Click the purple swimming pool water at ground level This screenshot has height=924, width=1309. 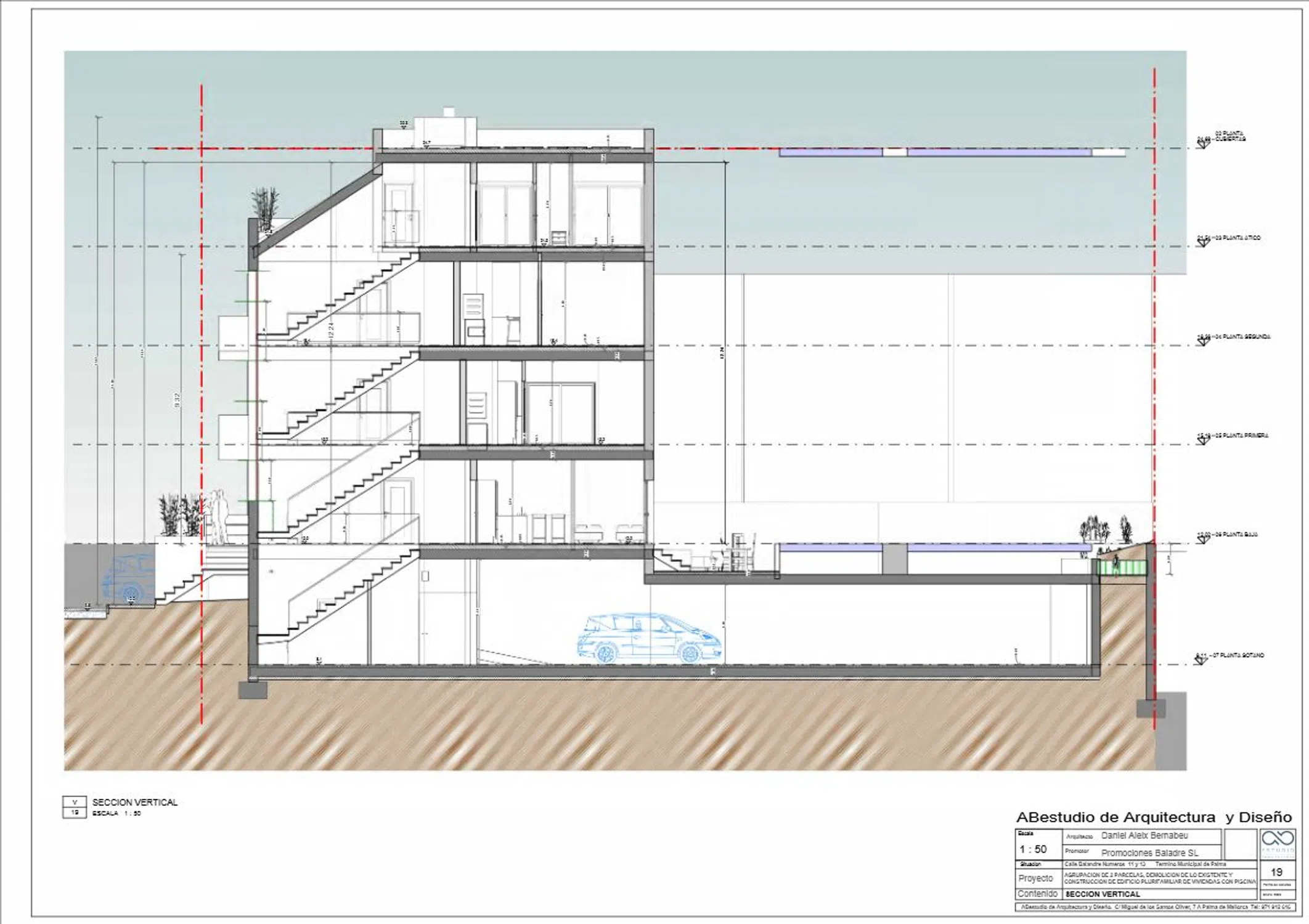click(x=998, y=548)
